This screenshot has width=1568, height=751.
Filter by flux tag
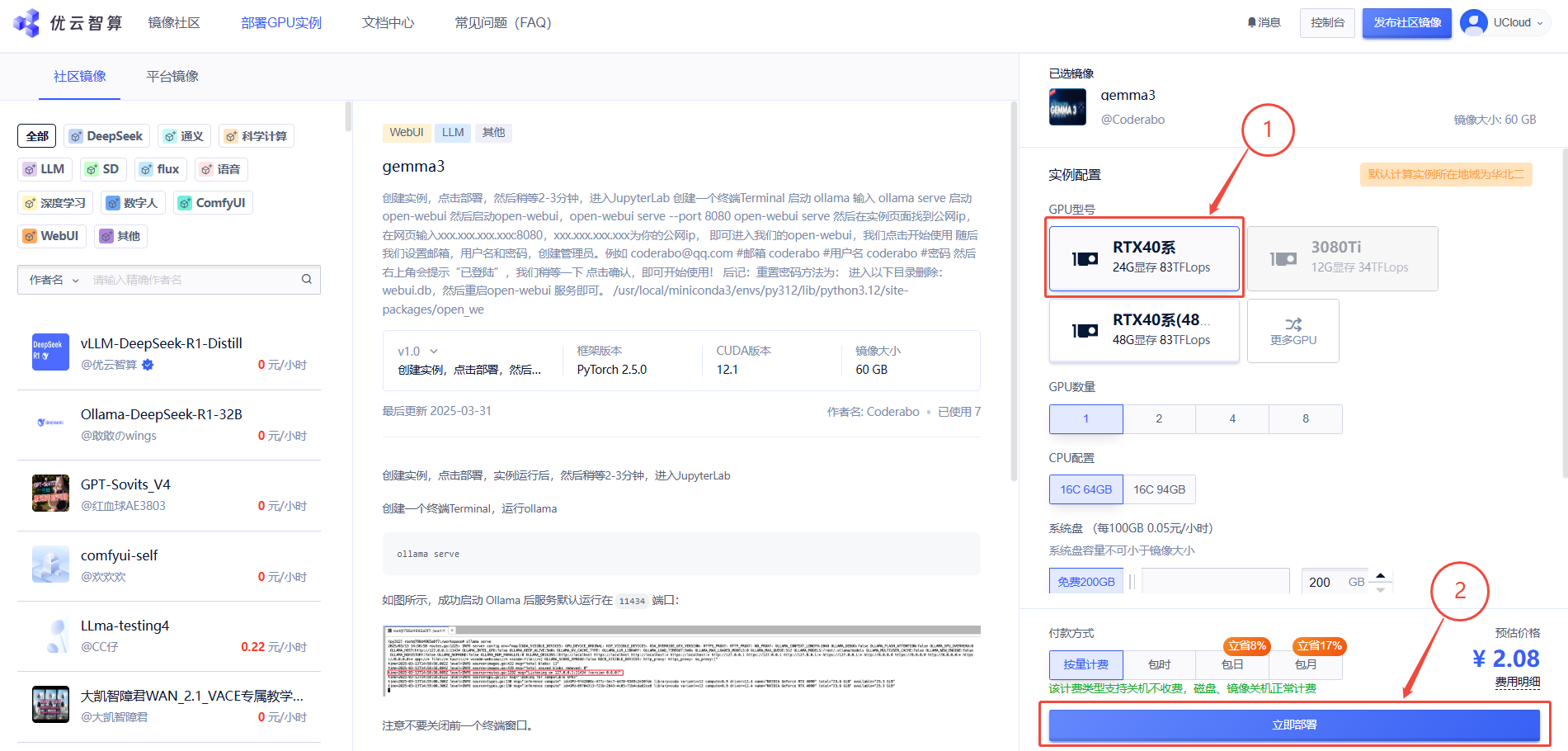click(x=161, y=169)
